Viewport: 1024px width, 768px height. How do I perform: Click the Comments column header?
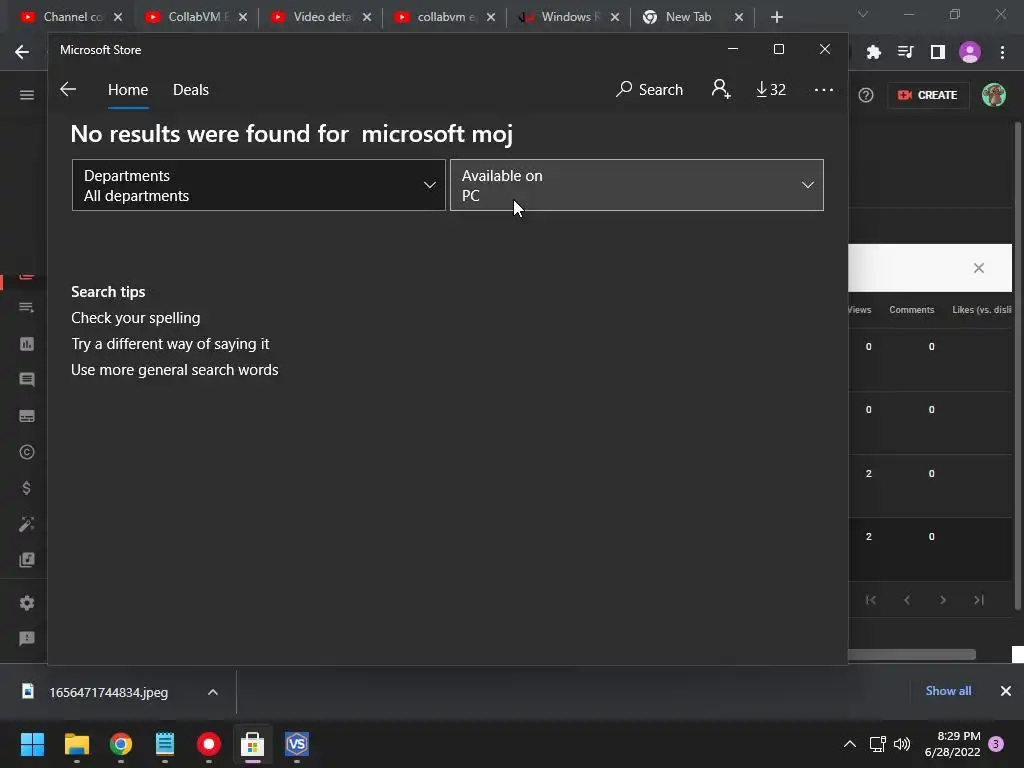pos(912,310)
